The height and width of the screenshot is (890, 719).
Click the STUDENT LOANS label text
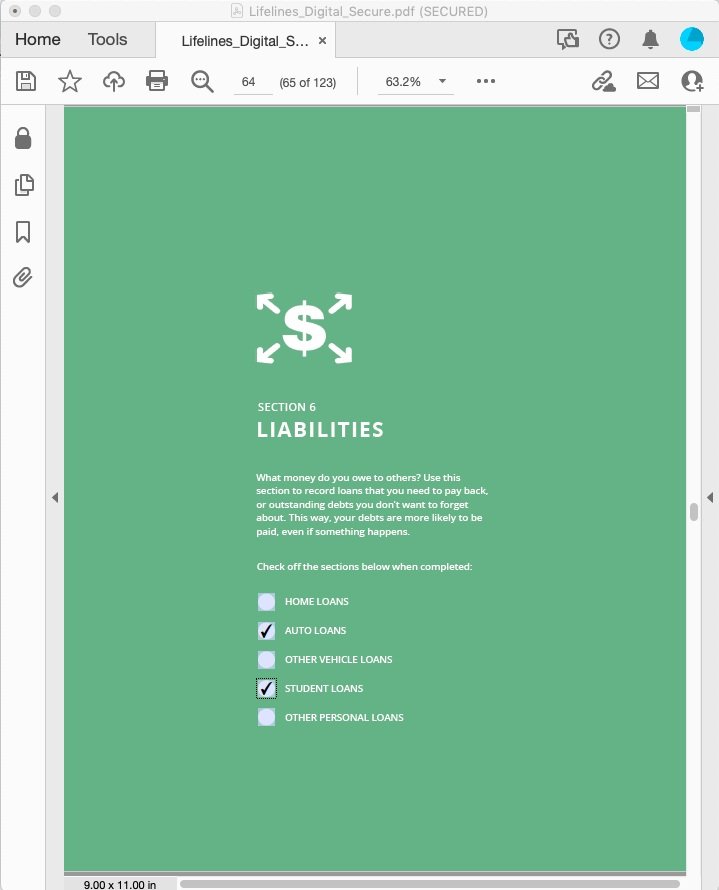coord(324,689)
